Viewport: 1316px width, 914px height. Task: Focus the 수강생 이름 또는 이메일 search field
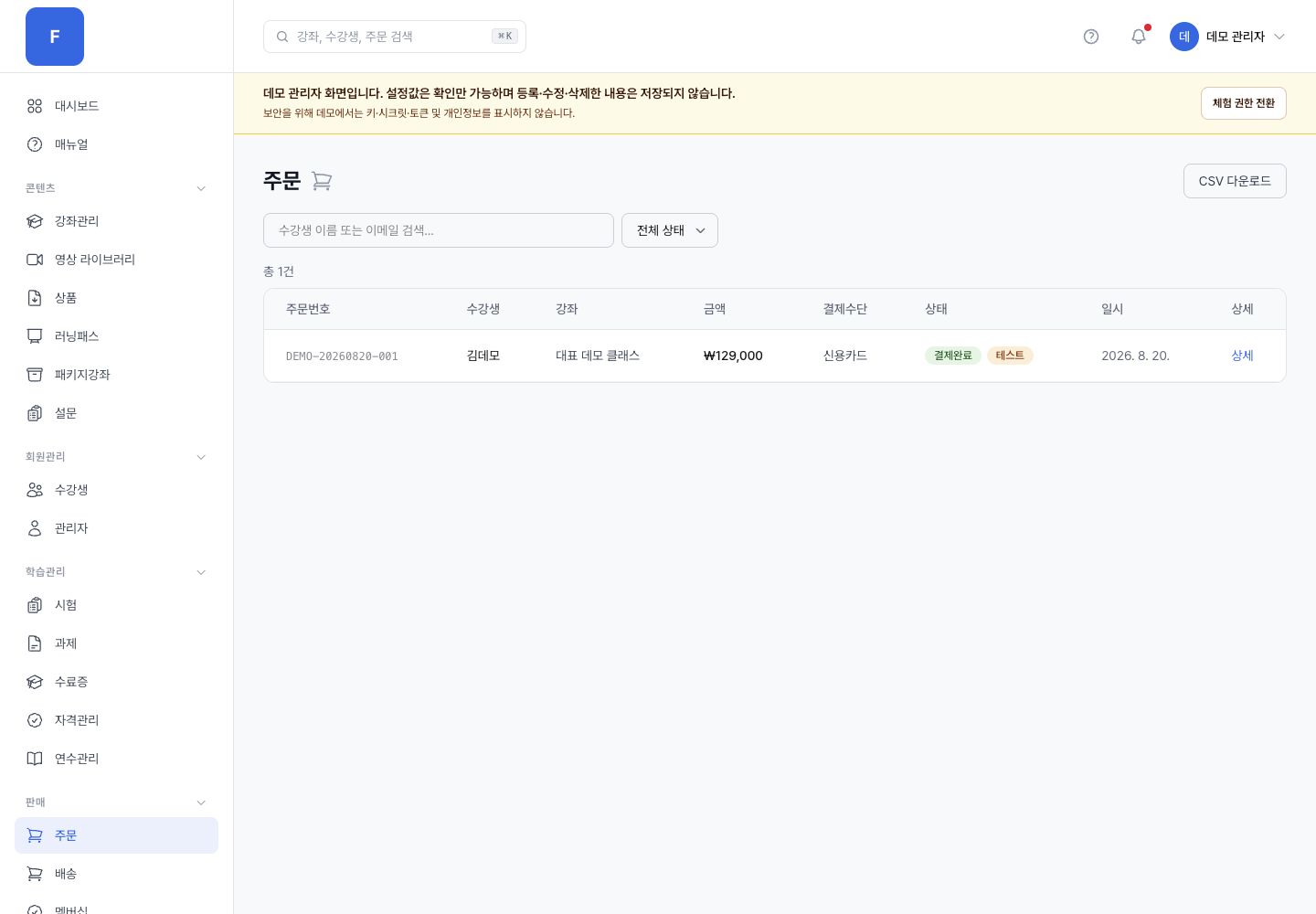click(x=439, y=230)
